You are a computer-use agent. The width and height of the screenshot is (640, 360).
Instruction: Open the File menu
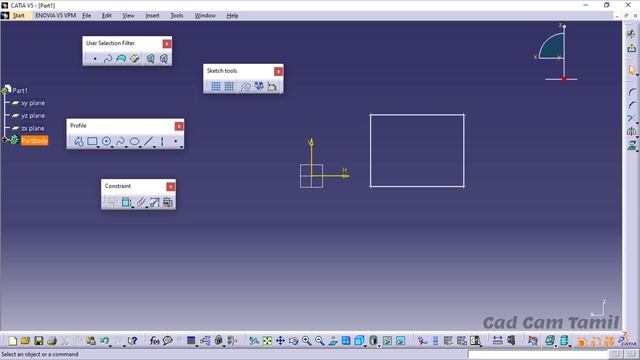(87, 16)
